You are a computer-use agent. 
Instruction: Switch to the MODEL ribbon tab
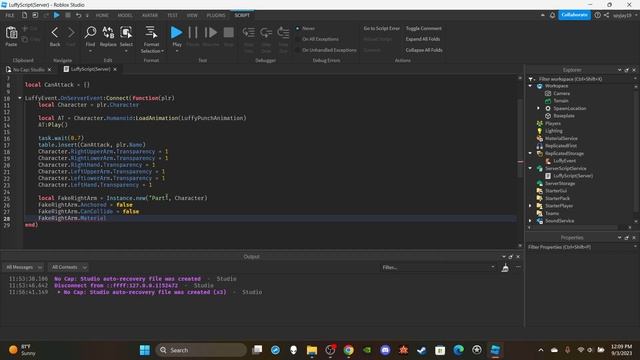(125, 15)
